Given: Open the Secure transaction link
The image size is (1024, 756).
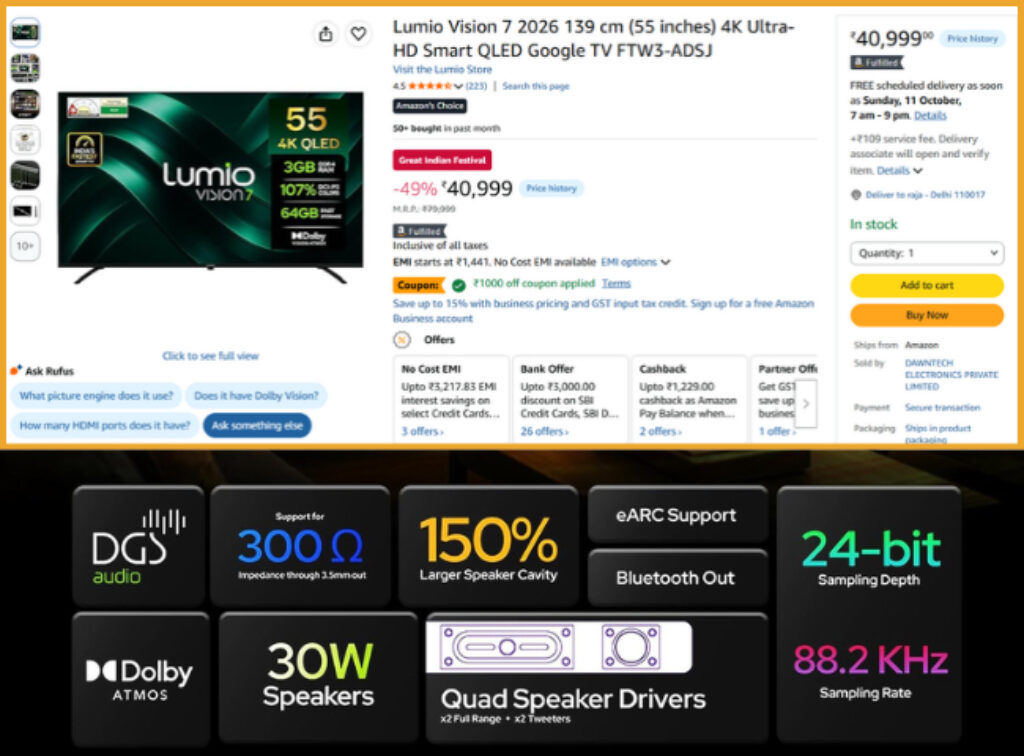Looking at the screenshot, I should coord(942,407).
